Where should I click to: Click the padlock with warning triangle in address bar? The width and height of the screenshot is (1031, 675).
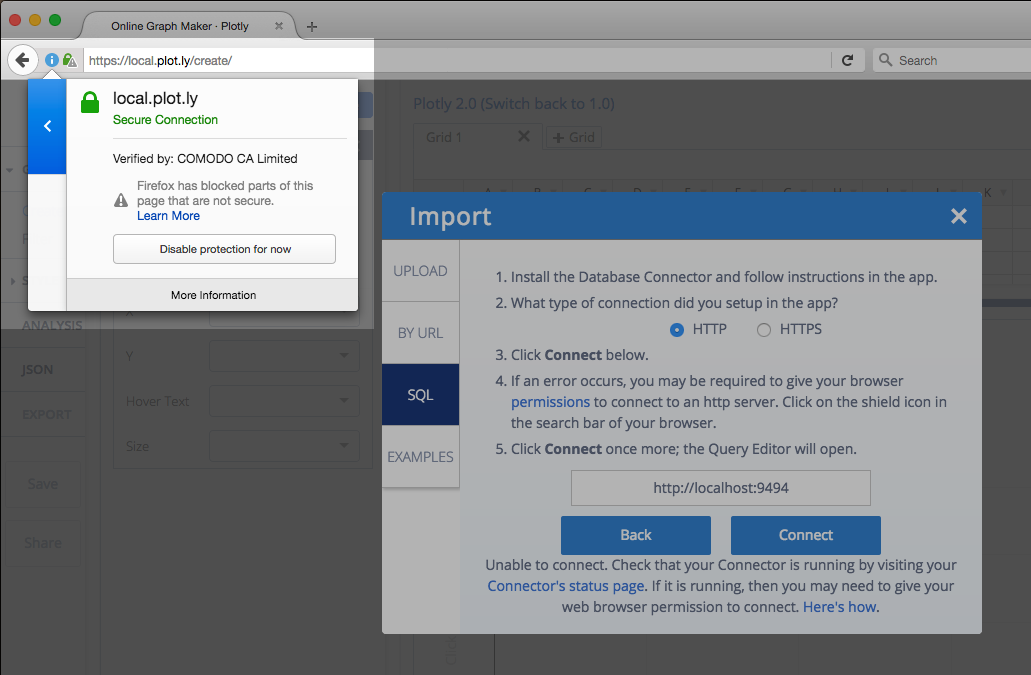[x=69, y=60]
